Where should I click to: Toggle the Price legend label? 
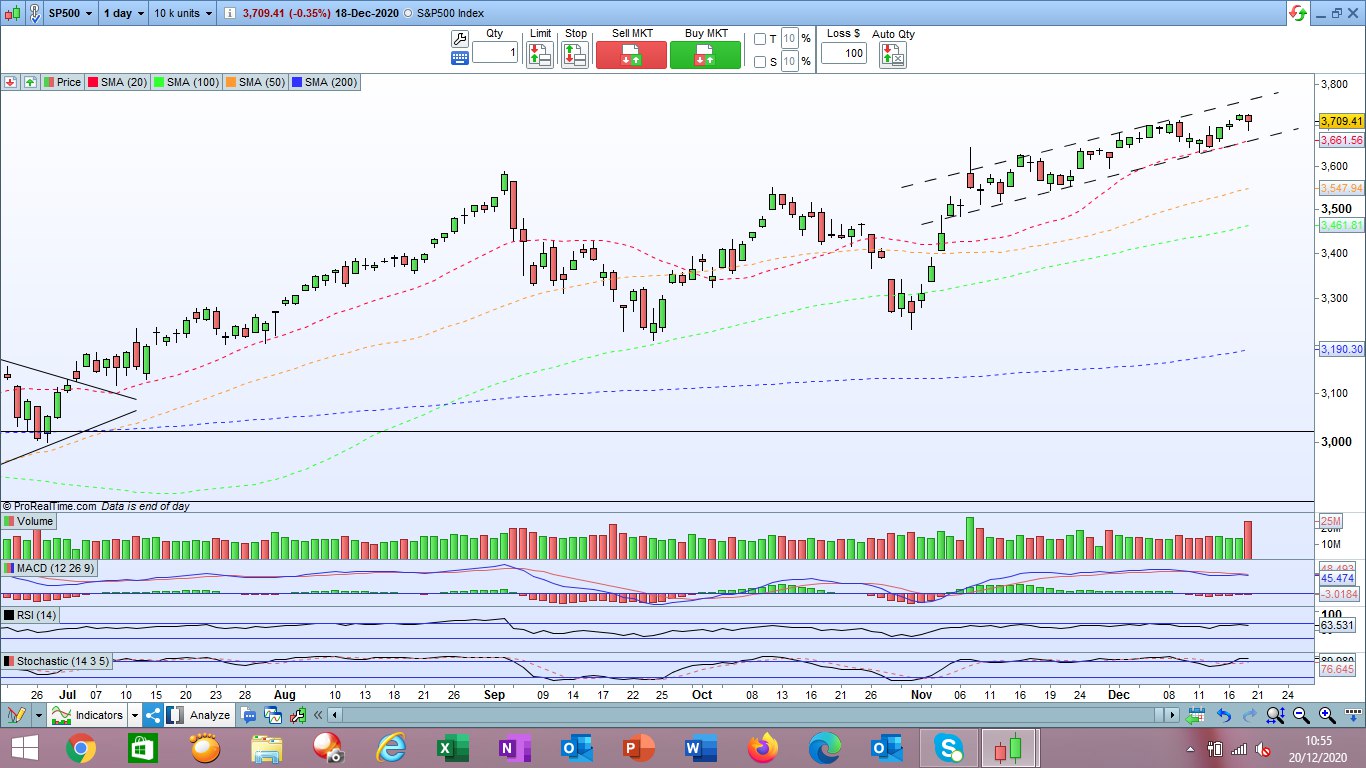62,82
